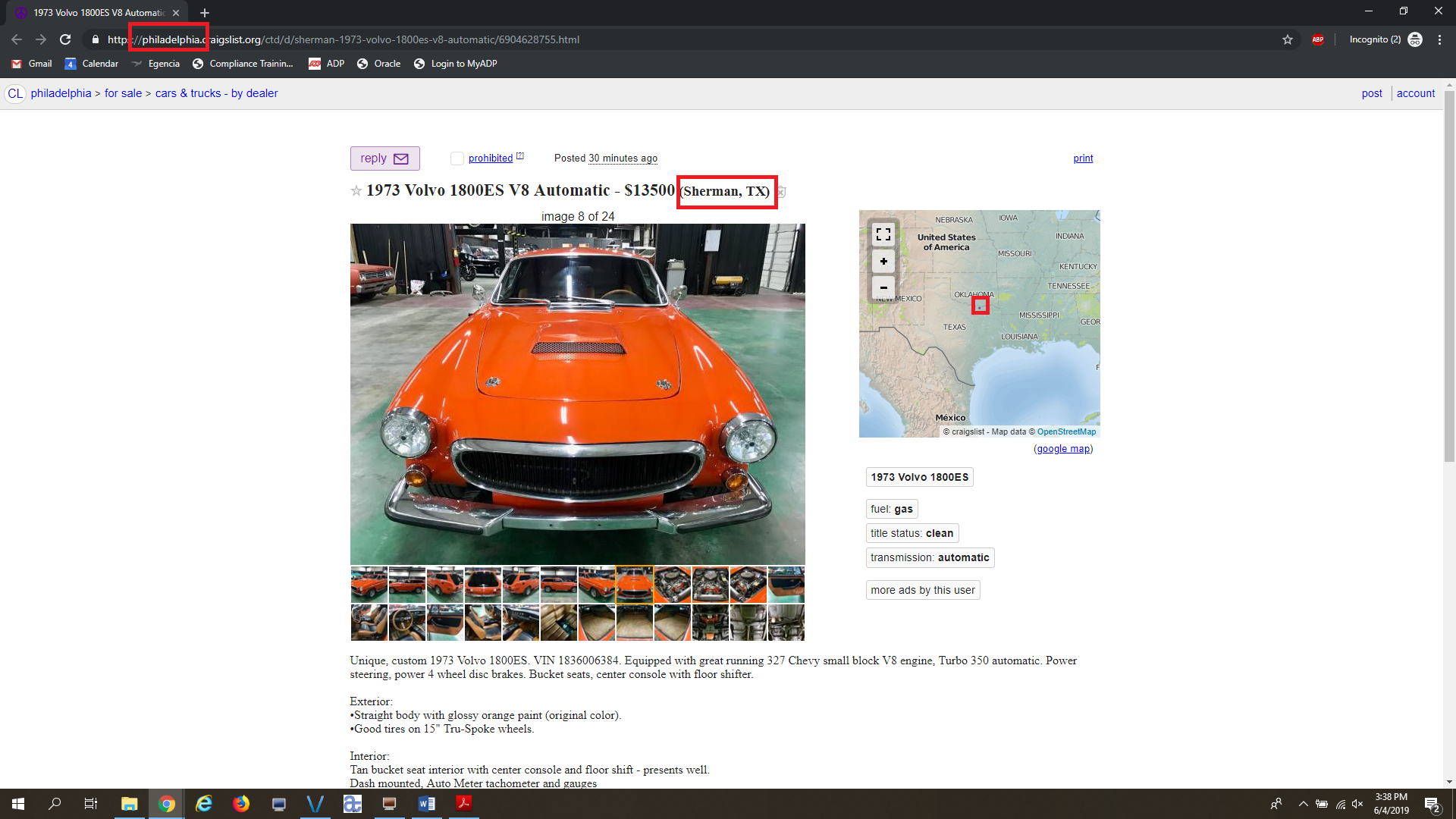The image size is (1456, 819).
Task: Open the OpenStreetMap attribution link
Action: tap(1066, 431)
